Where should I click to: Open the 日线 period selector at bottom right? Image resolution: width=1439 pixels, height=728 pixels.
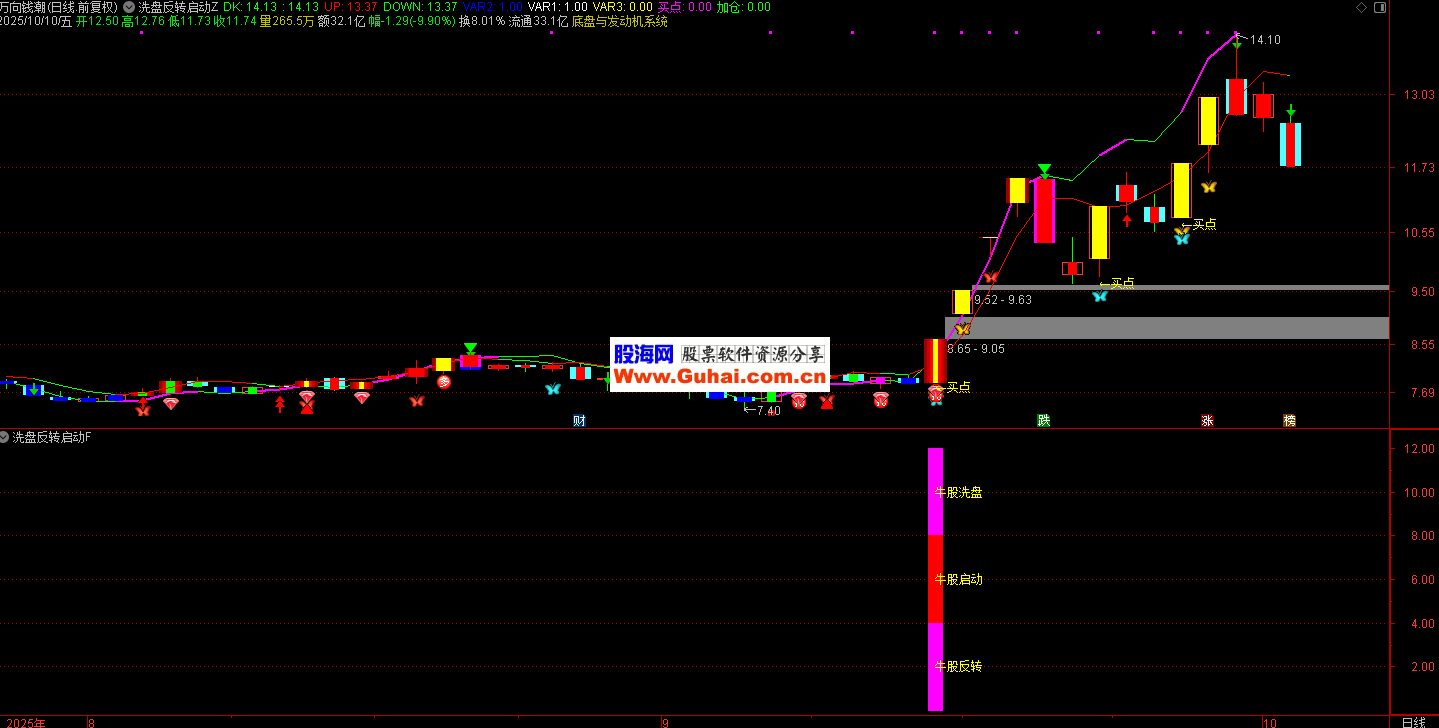1413,721
